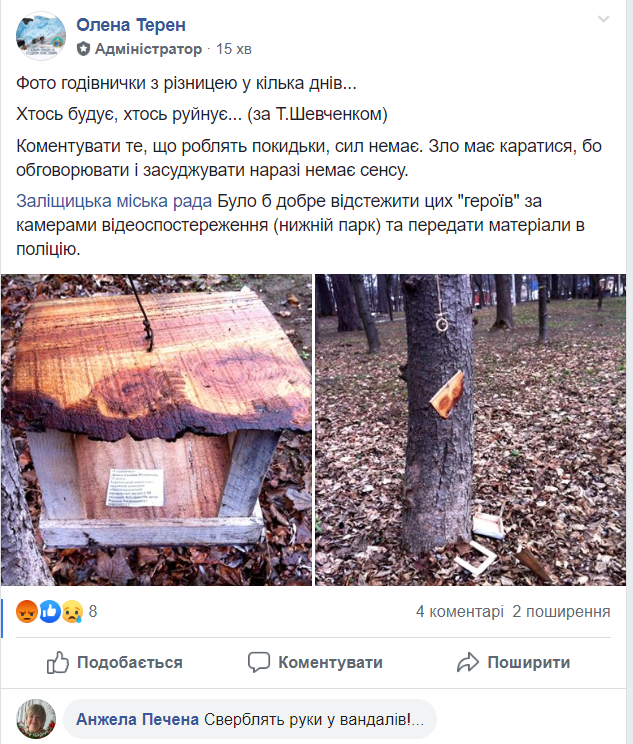Open Олена Терен's profile picture
This screenshot has height=744, width=633.
pos(41,36)
